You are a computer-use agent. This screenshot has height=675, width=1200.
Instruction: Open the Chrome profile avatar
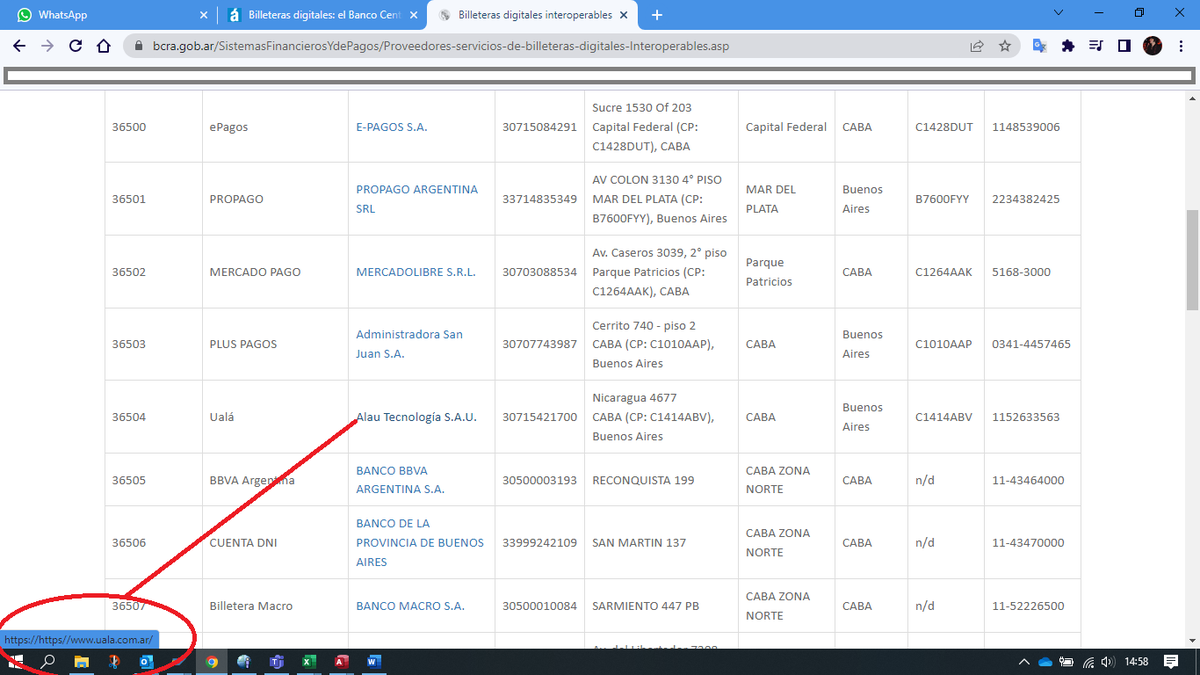(x=1152, y=46)
